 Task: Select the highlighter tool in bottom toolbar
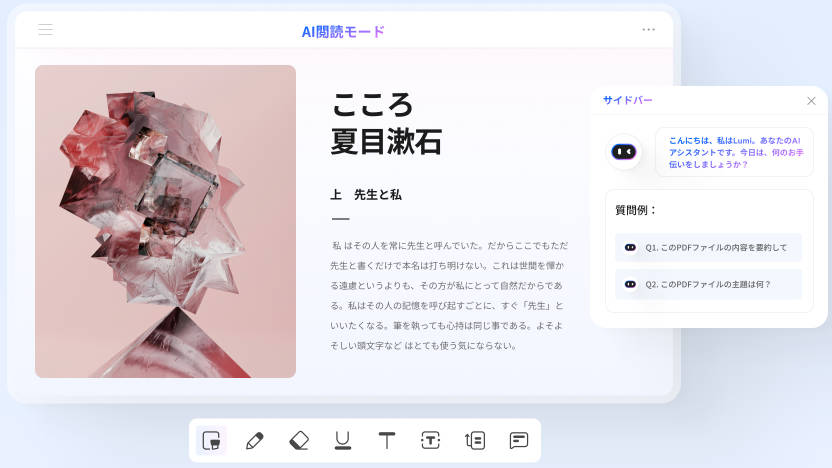pos(211,440)
